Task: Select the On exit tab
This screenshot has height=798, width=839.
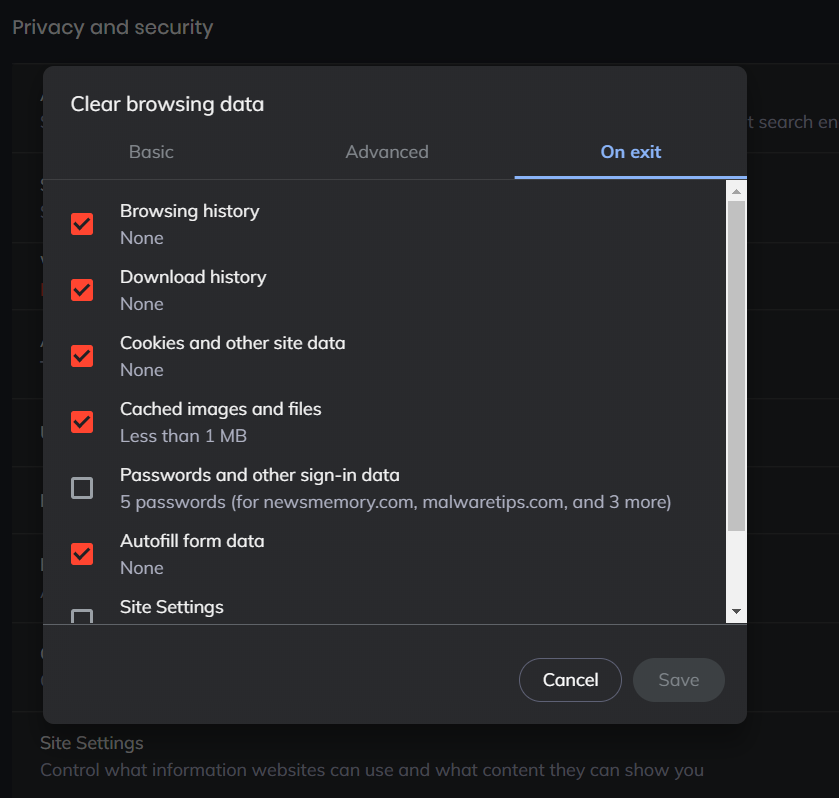Action: [x=631, y=152]
